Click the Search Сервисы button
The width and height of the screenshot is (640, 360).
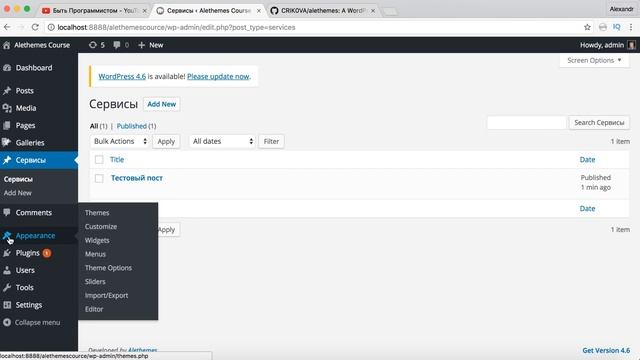tap(599, 122)
